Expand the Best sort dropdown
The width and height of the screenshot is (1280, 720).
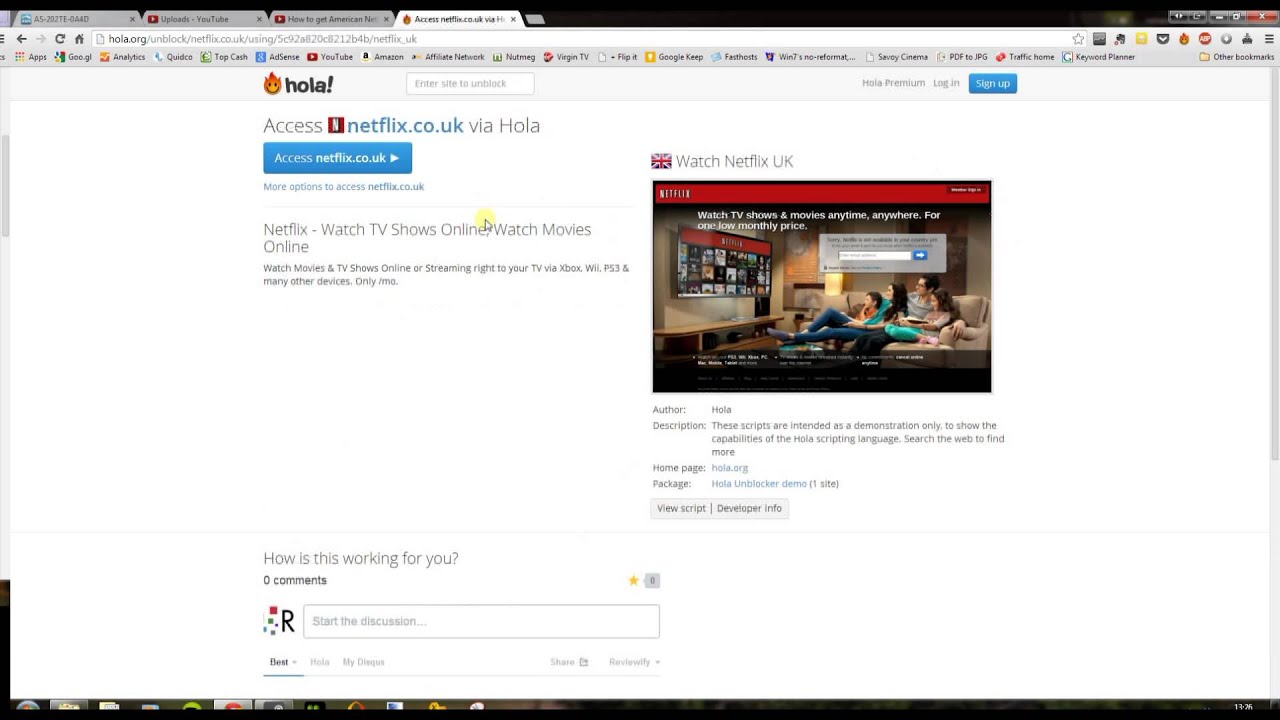point(283,662)
